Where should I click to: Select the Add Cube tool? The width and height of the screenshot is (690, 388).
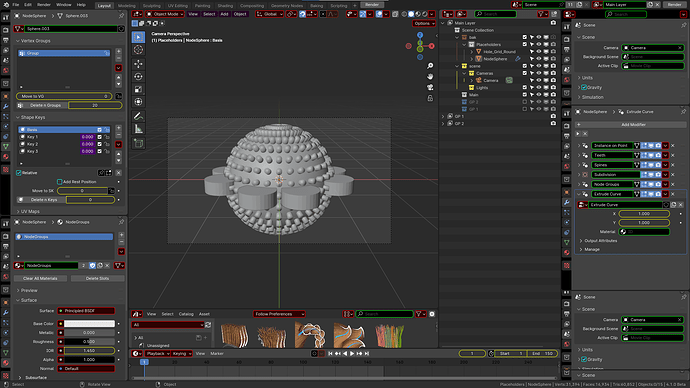[x=138, y=143]
